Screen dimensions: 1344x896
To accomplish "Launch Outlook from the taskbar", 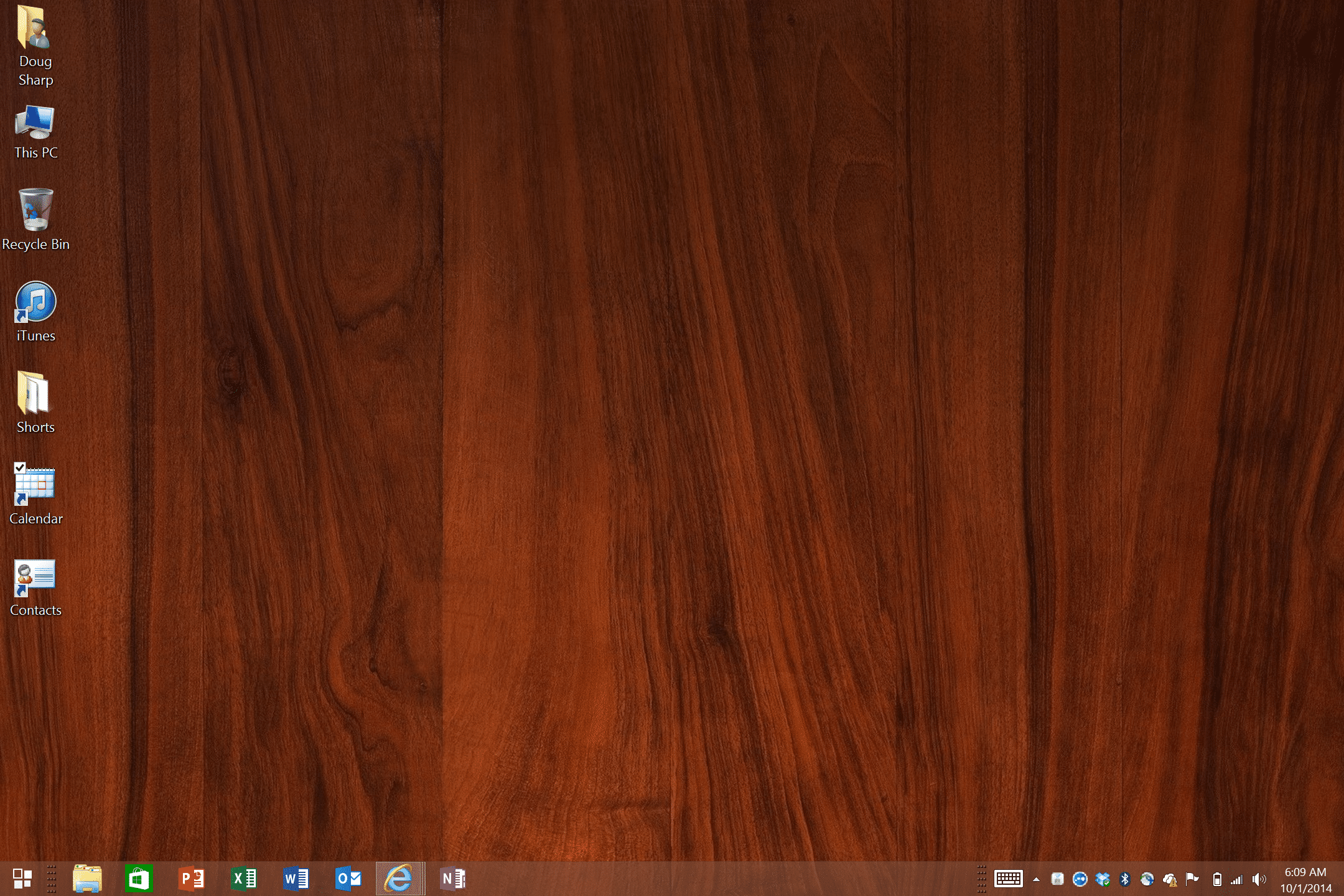I will tap(348, 879).
